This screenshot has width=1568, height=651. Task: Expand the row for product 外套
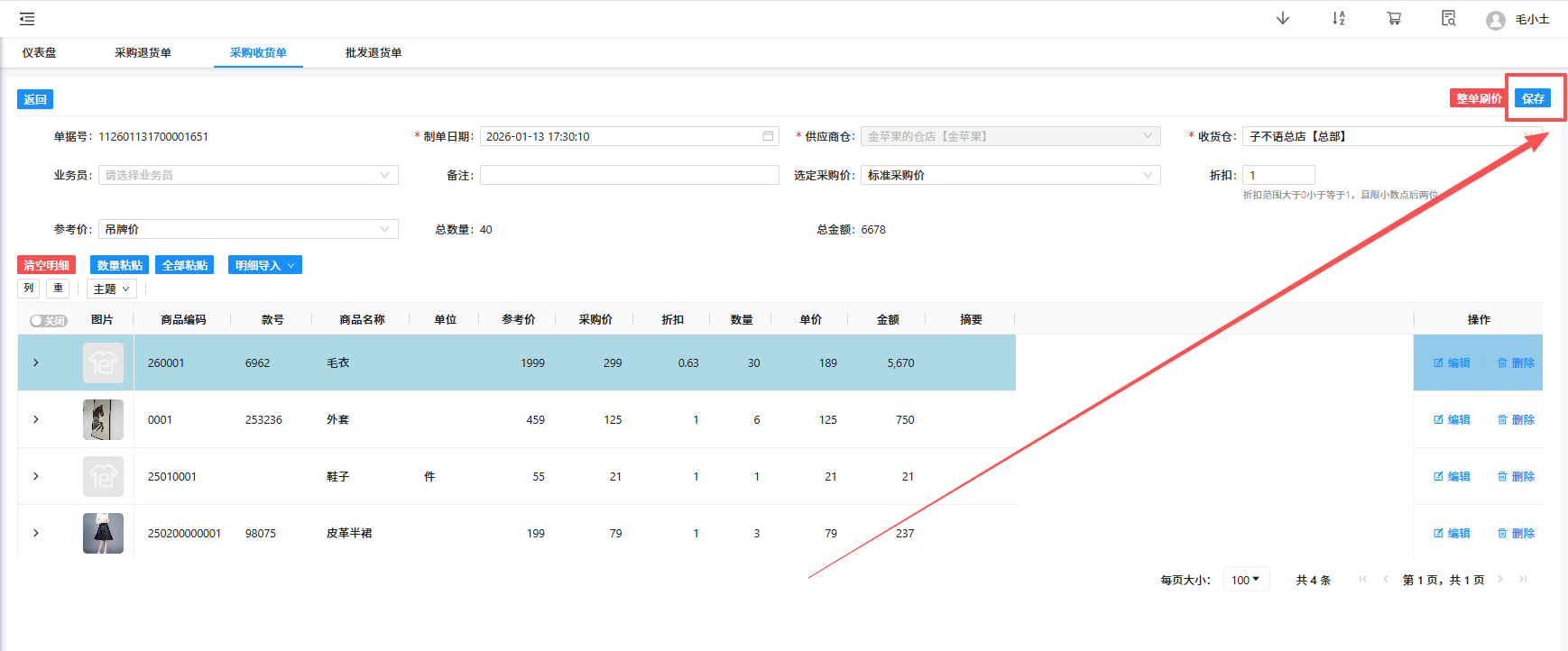(x=36, y=419)
